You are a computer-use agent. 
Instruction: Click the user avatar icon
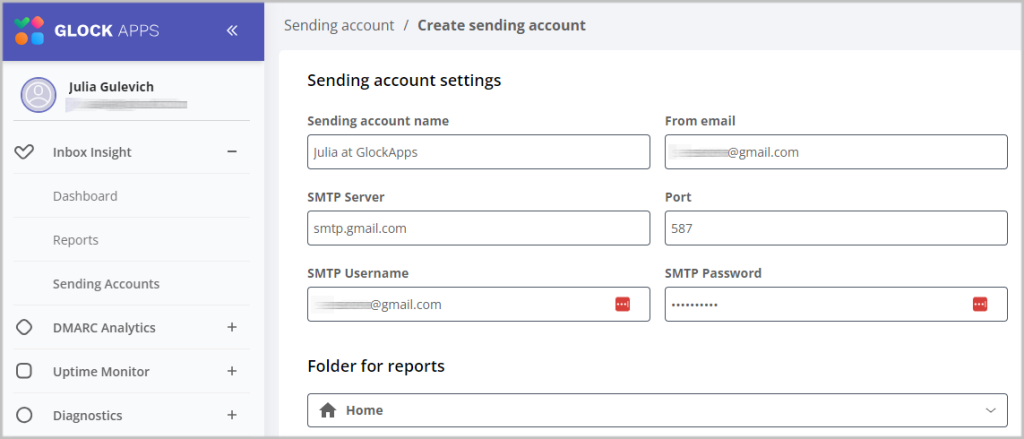(39, 95)
